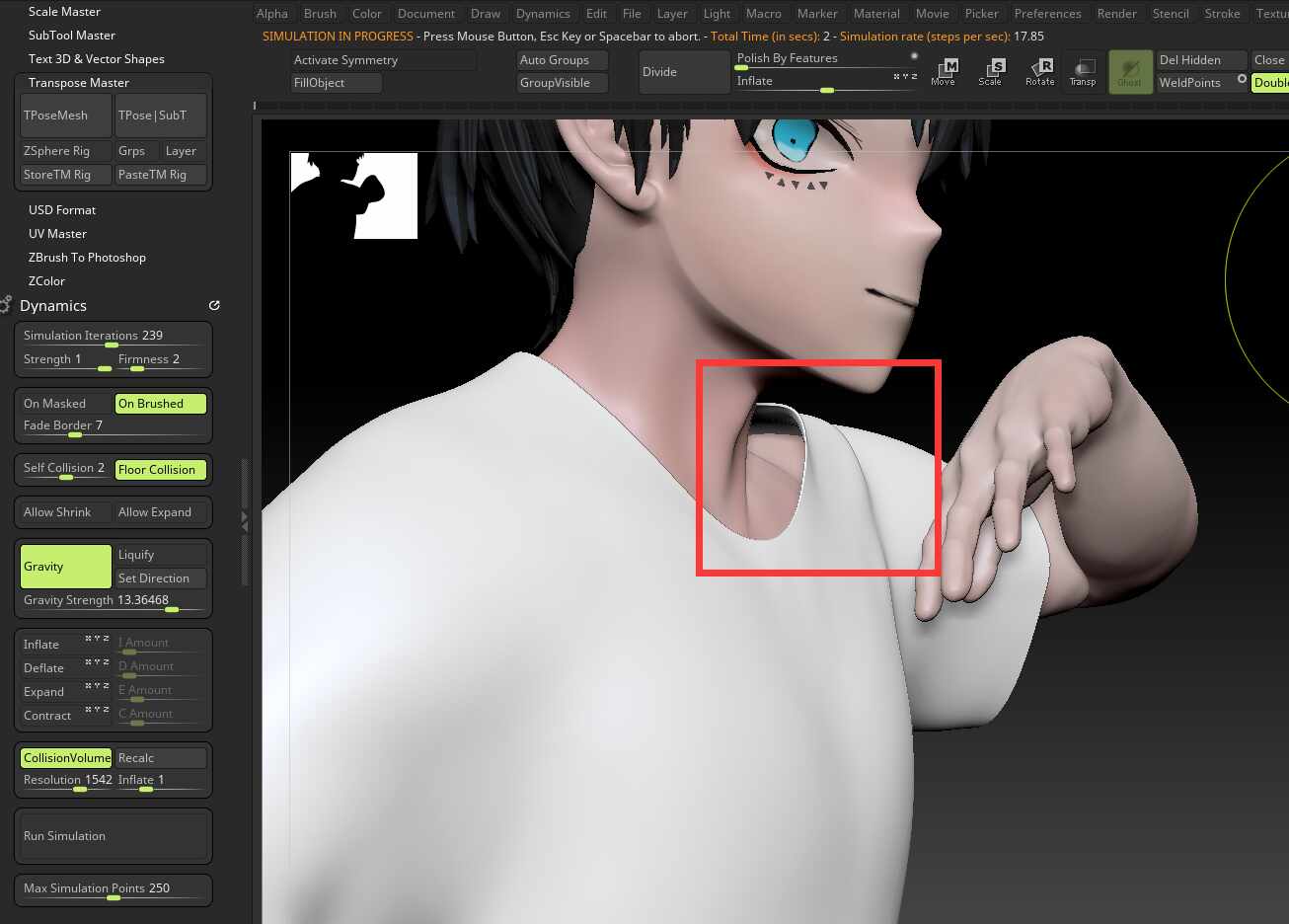
Task: Open the Brush menu
Action: (x=320, y=13)
